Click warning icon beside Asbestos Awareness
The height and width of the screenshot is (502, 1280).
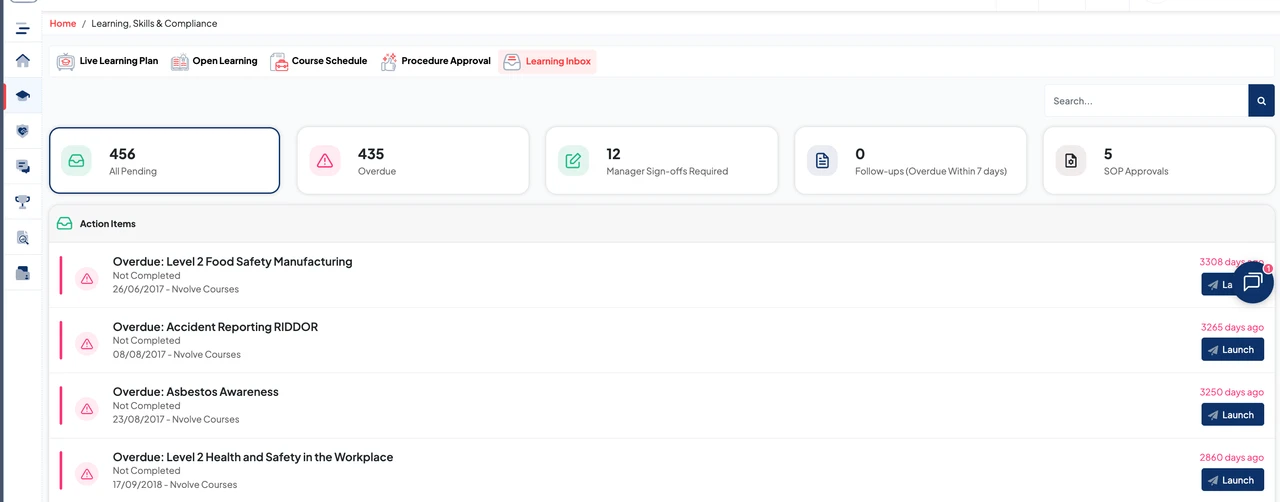[x=87, y=408]
